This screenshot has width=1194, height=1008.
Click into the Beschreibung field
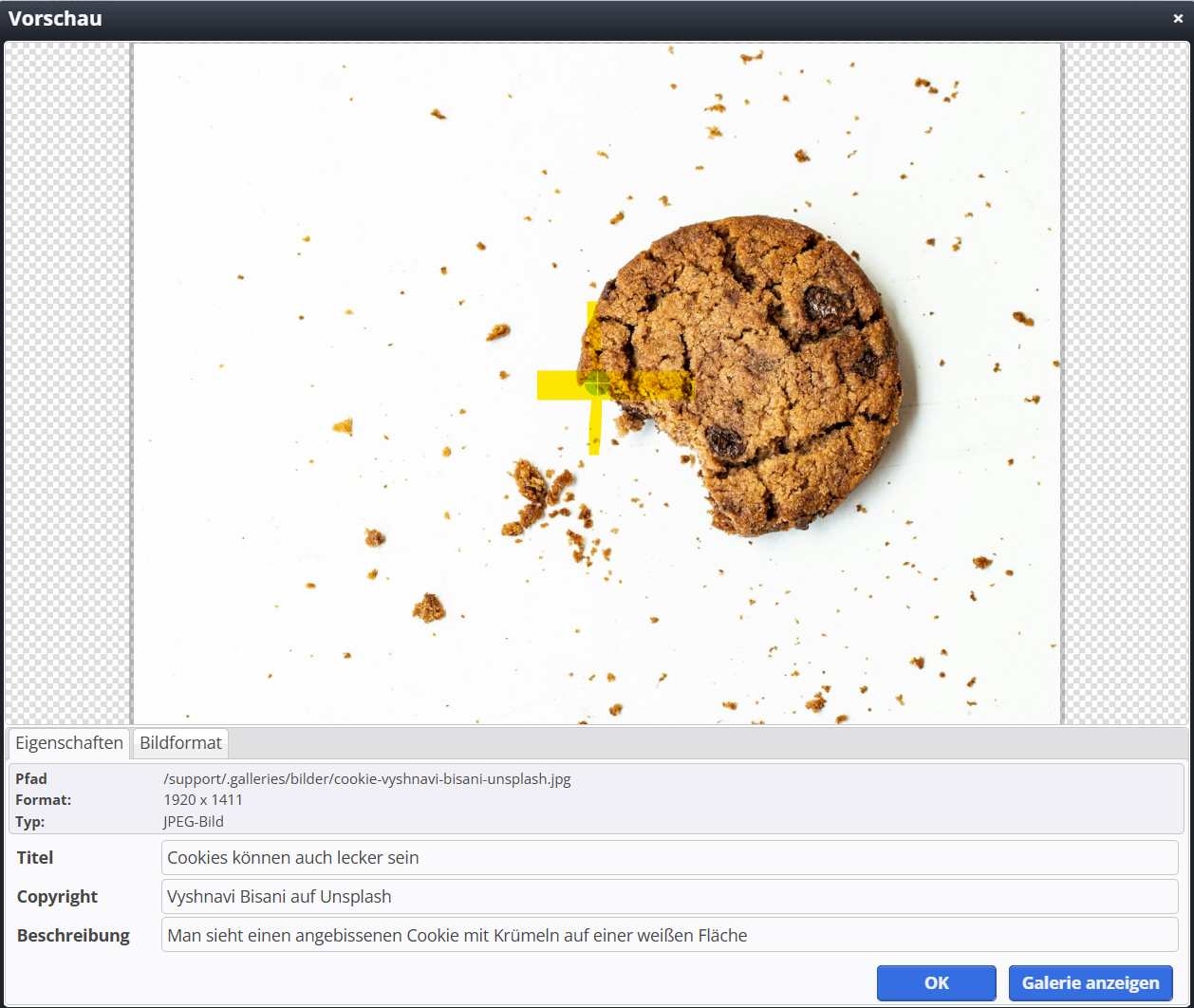click(669, 936)
